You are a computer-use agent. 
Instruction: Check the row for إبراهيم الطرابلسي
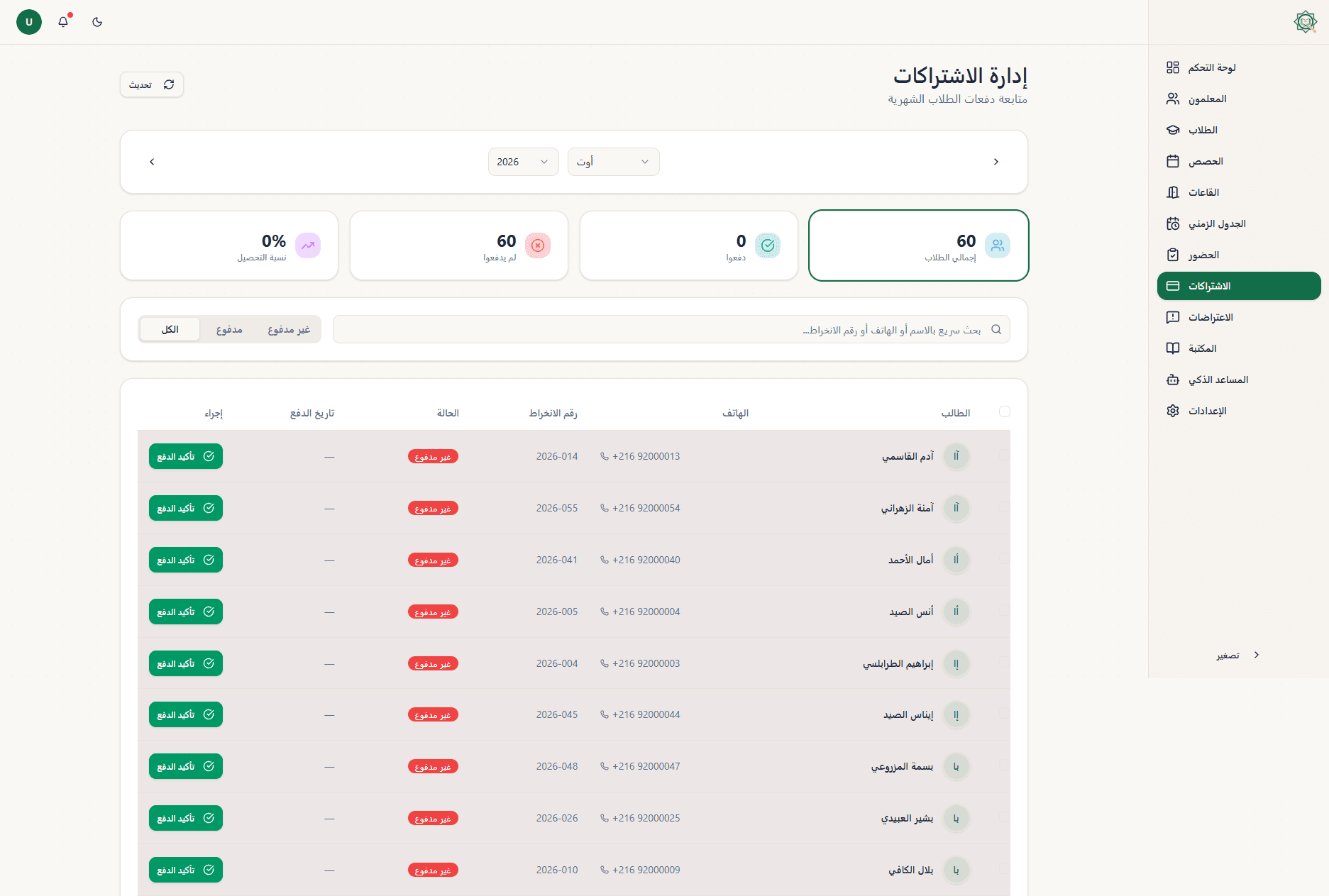[1005, 663]
